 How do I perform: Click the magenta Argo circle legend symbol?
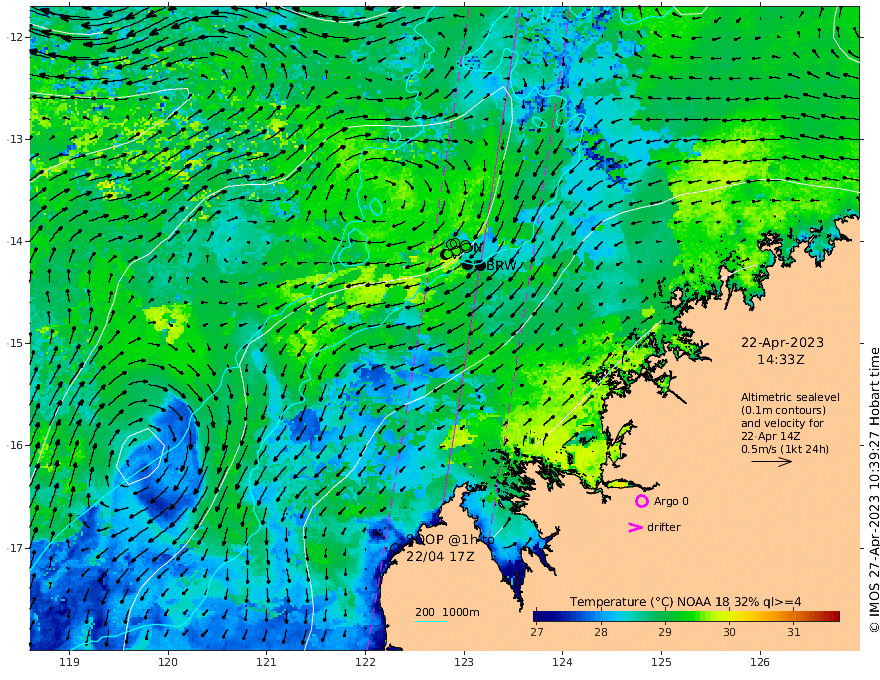(x=641, y=501)
